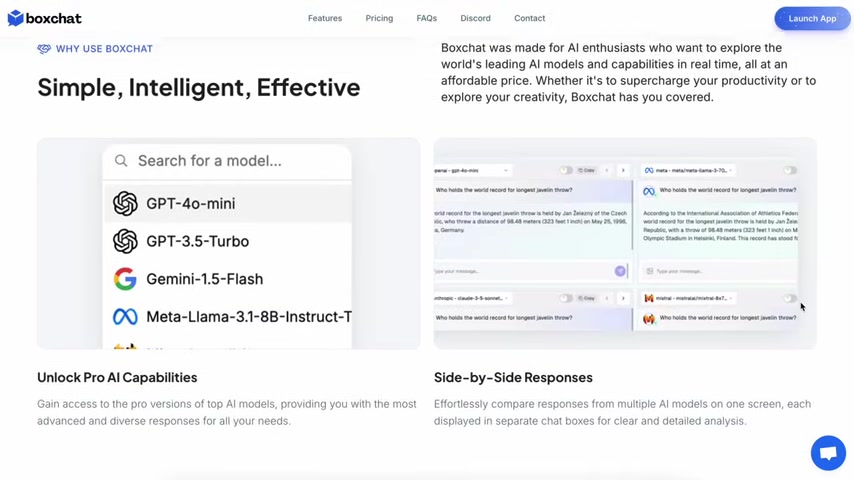Click the handshake icon beside Why Use Boxchat

[x=44, y=49]
